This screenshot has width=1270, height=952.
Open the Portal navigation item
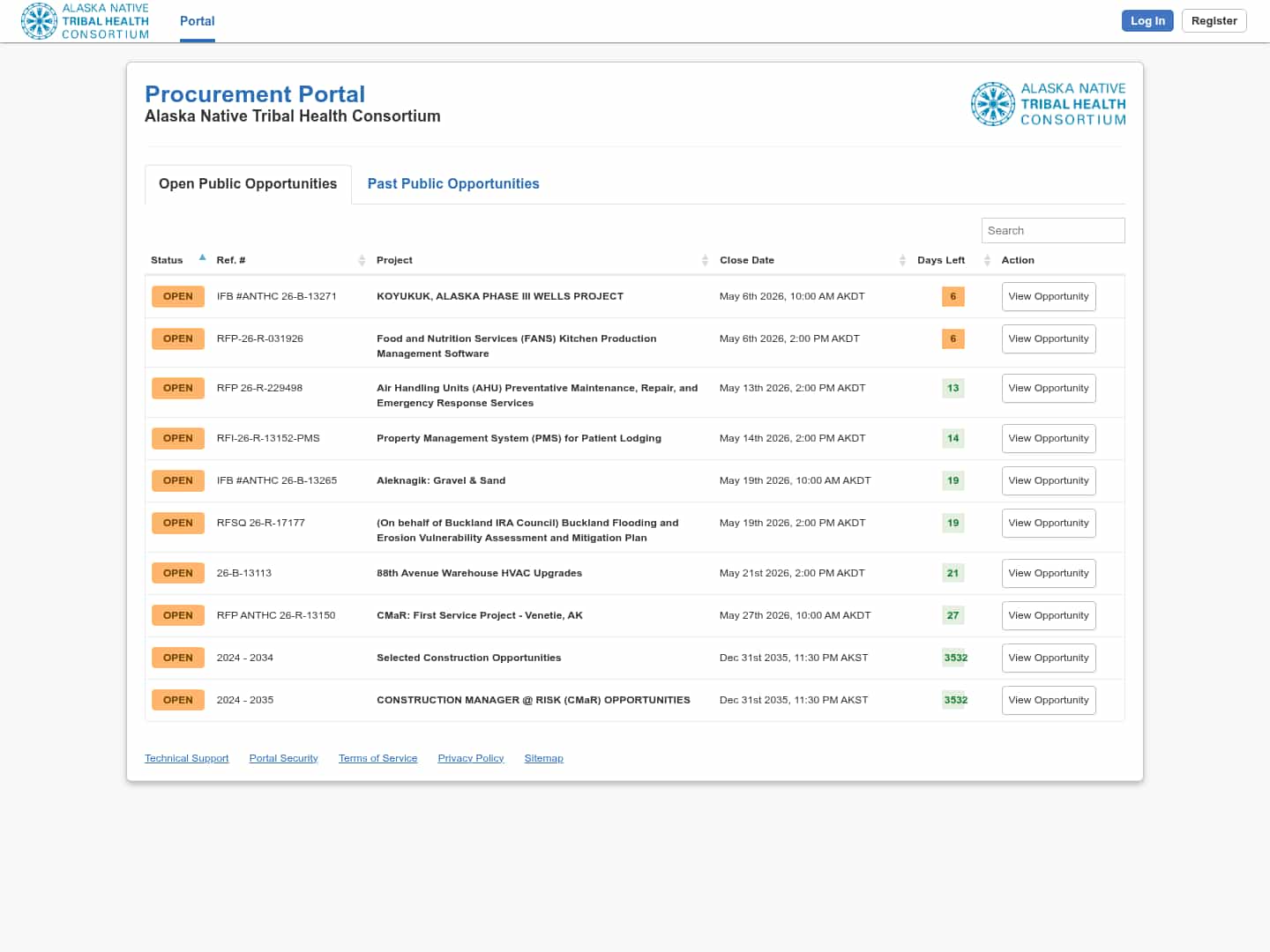coord(198,21)
